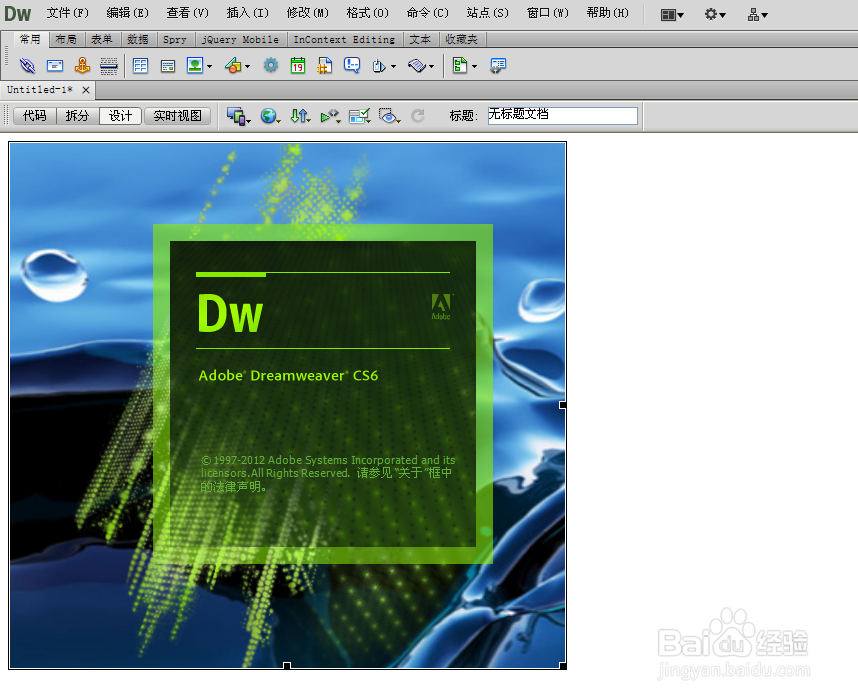The width and height of the screenshot is (858, 699).
Task: Expand the Templates dropdown arrow
Action: (x=474, y=66)
